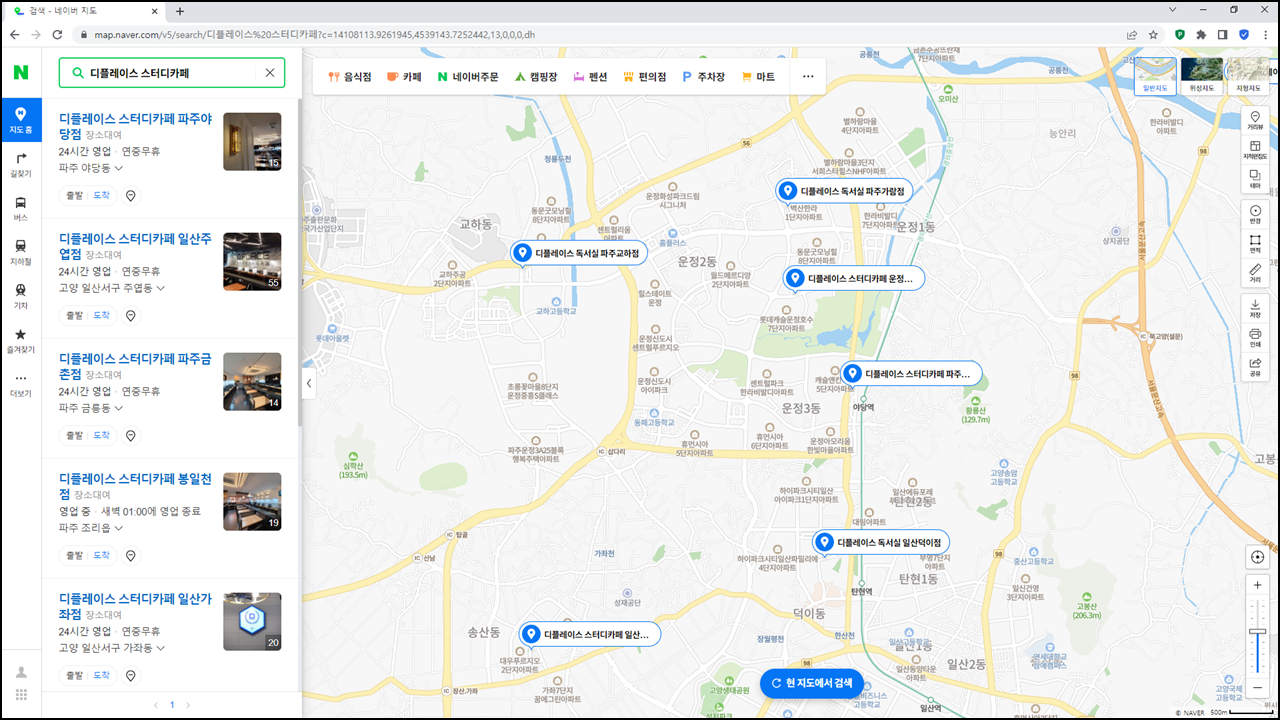View 파주야당점 photo thumbnail
The width and height of the screenshot is (1280, 720).
click(252, 142)
